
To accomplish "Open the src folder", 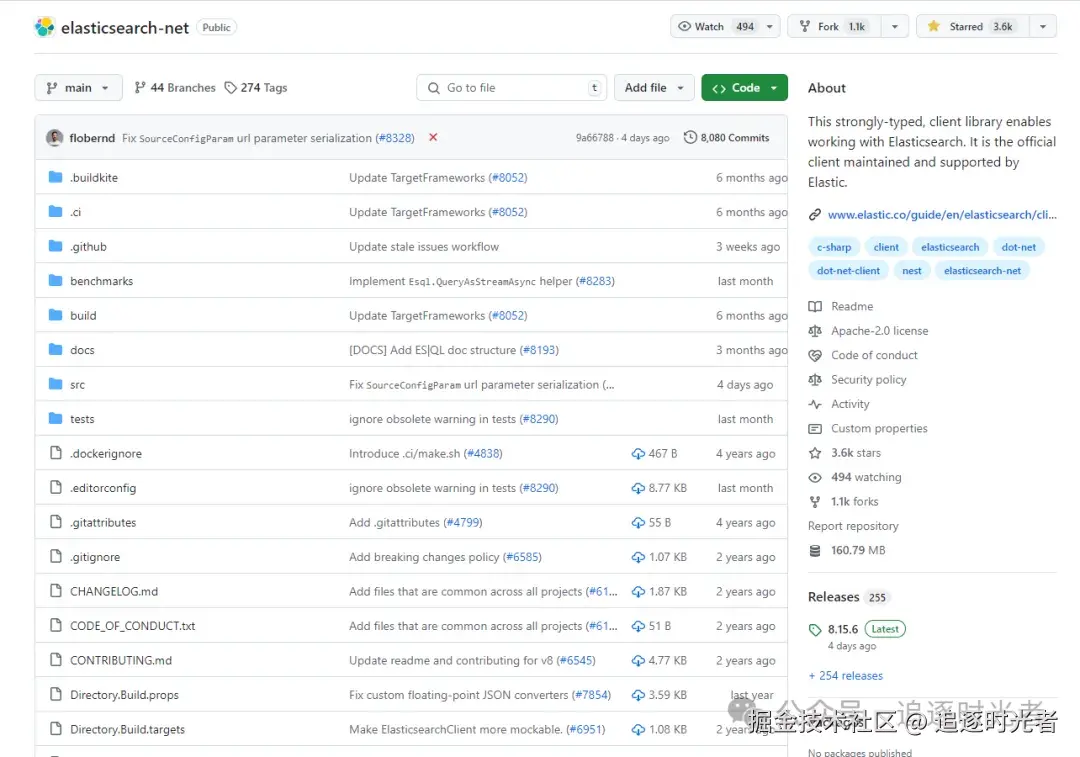I will point(77,384).
